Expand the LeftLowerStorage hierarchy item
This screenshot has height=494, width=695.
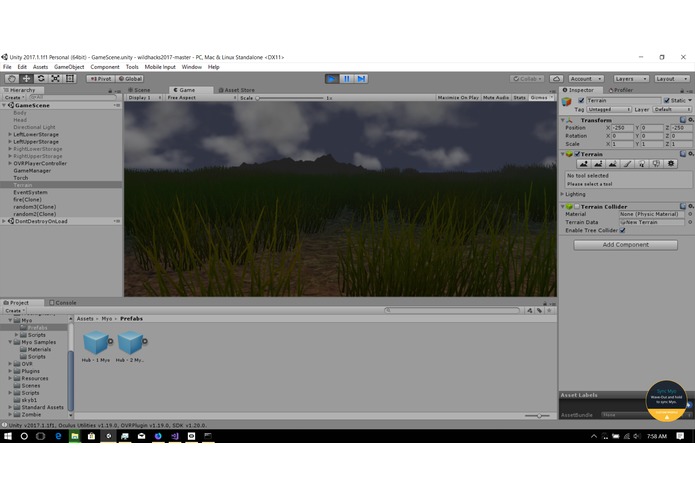[x=10, y=134]
